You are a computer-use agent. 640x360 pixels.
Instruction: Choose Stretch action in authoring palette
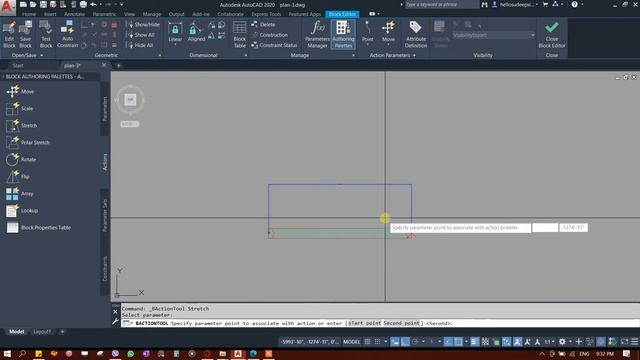tap(22, 126)
